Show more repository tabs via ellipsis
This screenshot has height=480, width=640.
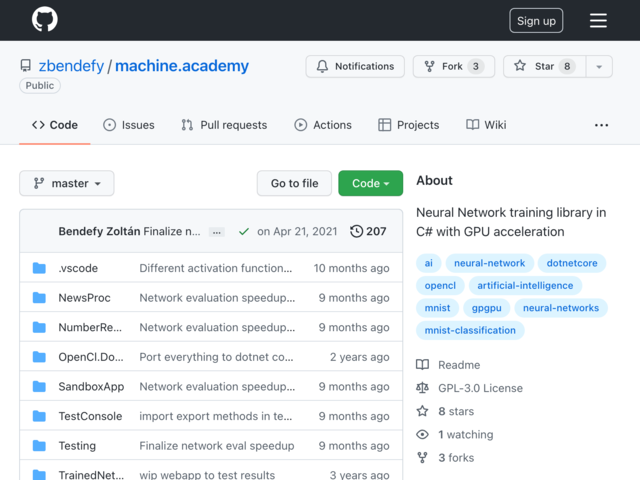[601, 125]
